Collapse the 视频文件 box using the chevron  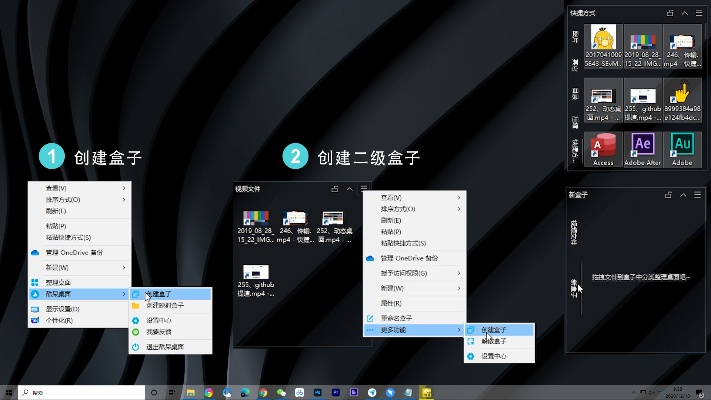pos(349,188)
